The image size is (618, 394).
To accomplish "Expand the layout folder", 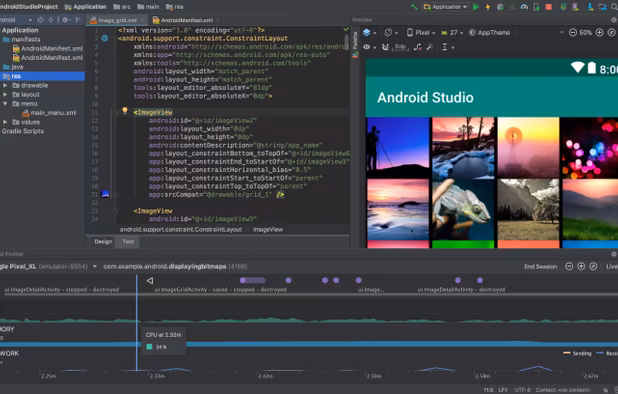I will pos(5,95).
